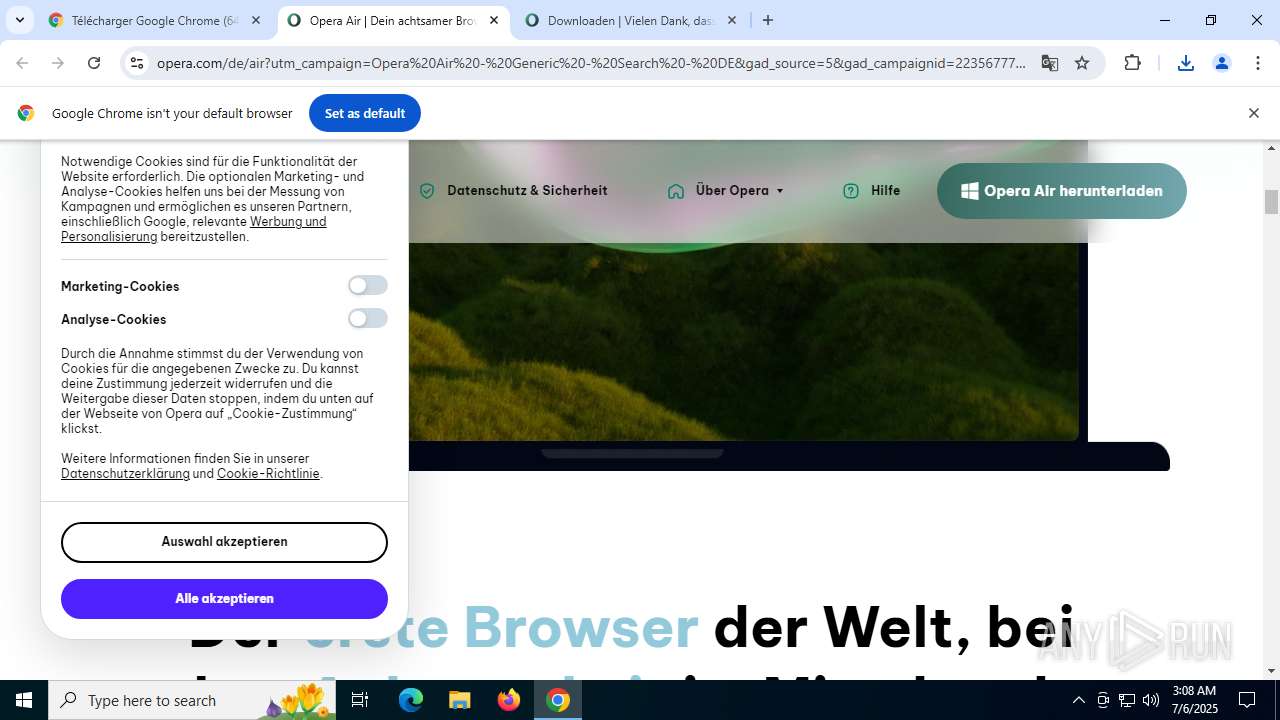1280x720 pixels.
Task: Expand the Über Opera dropdown
Action: 727,191
